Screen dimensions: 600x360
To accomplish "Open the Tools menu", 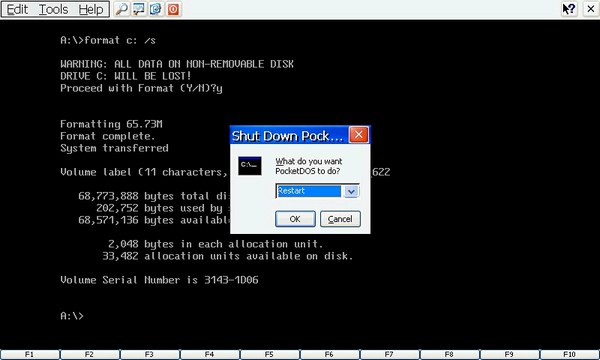I will coord(54,9).
